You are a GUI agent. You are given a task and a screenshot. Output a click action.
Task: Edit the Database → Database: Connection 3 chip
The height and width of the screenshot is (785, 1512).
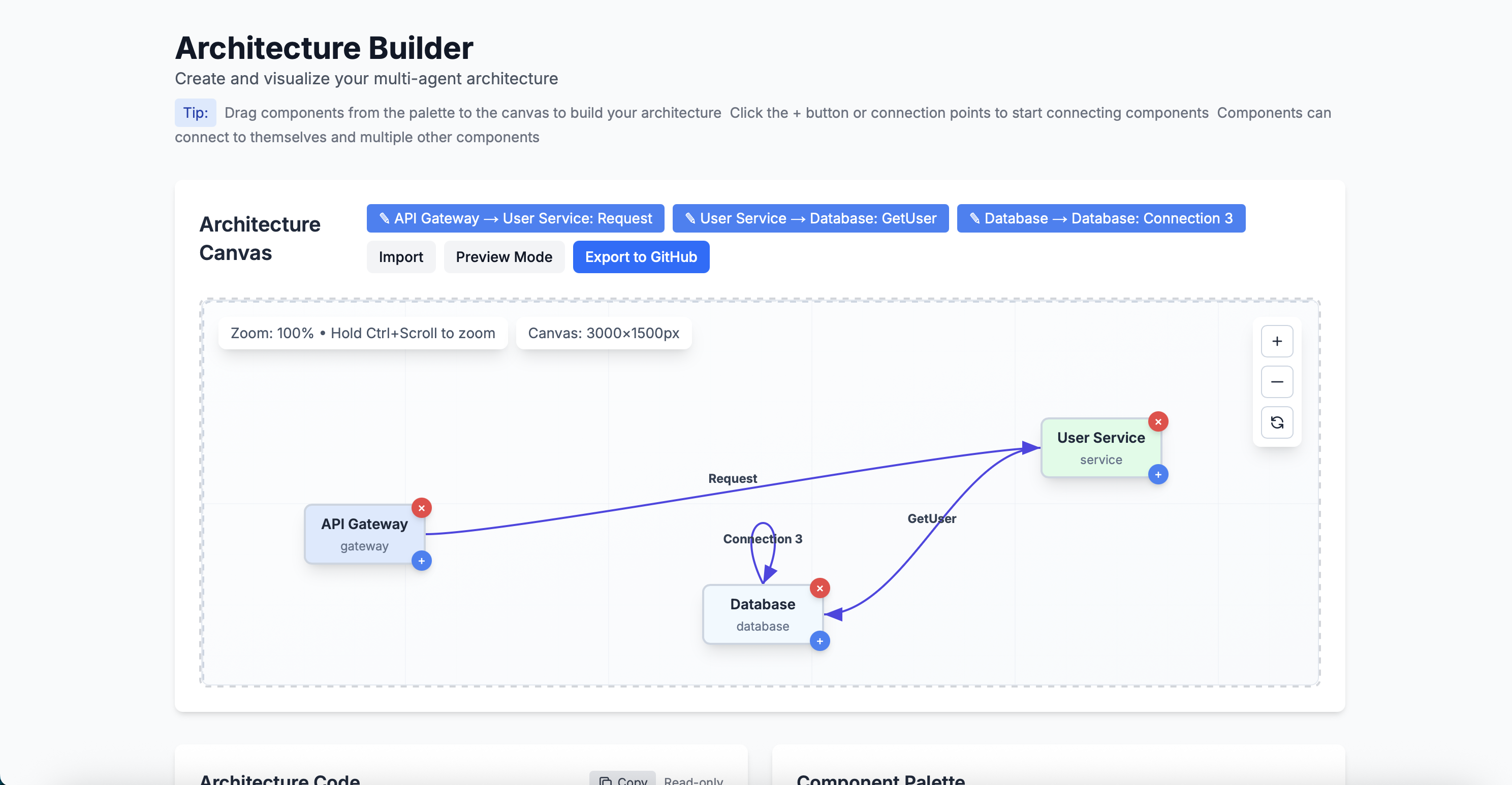coord(1101,218)
